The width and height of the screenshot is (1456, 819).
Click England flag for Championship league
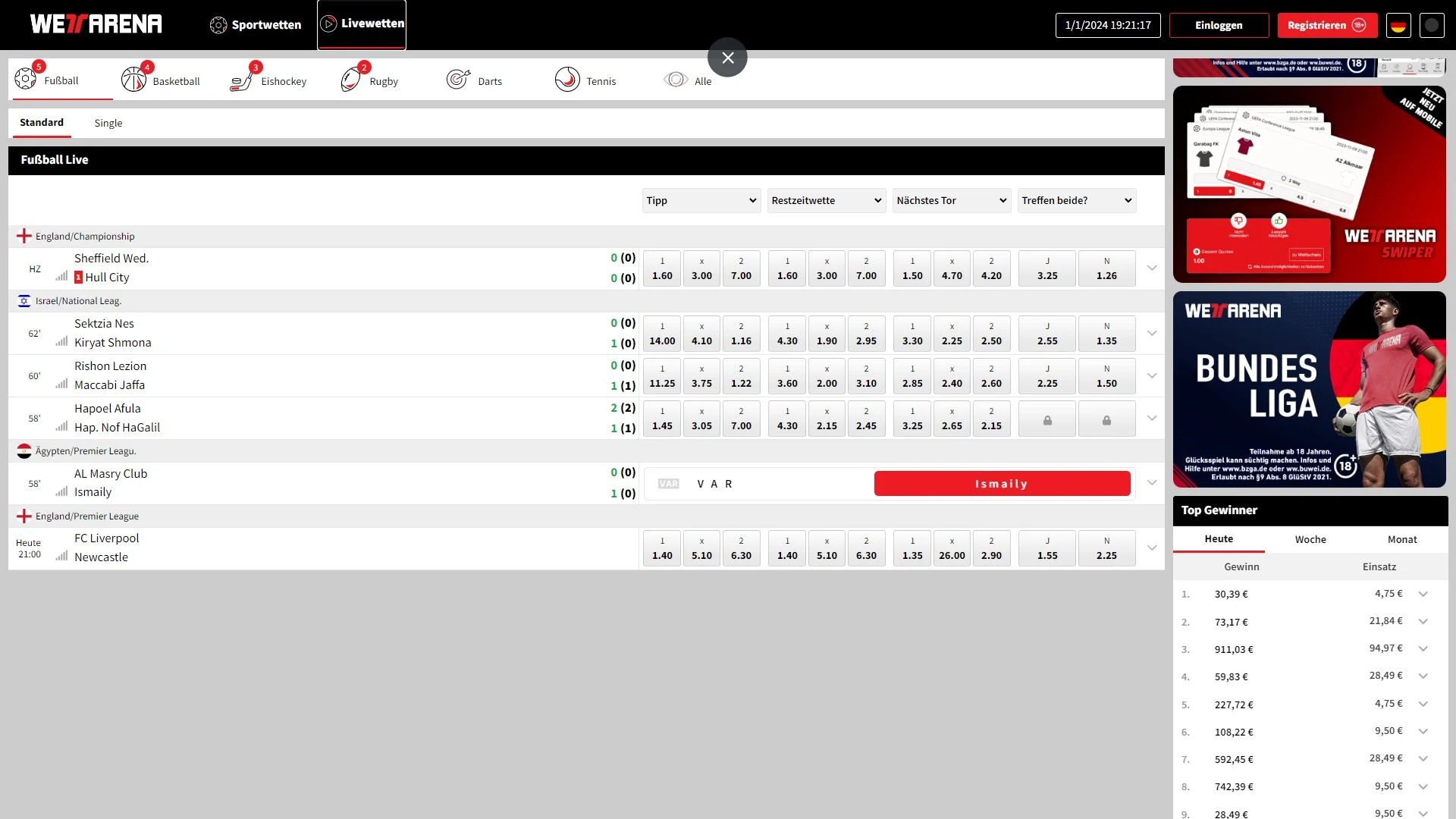pos(24,236)
